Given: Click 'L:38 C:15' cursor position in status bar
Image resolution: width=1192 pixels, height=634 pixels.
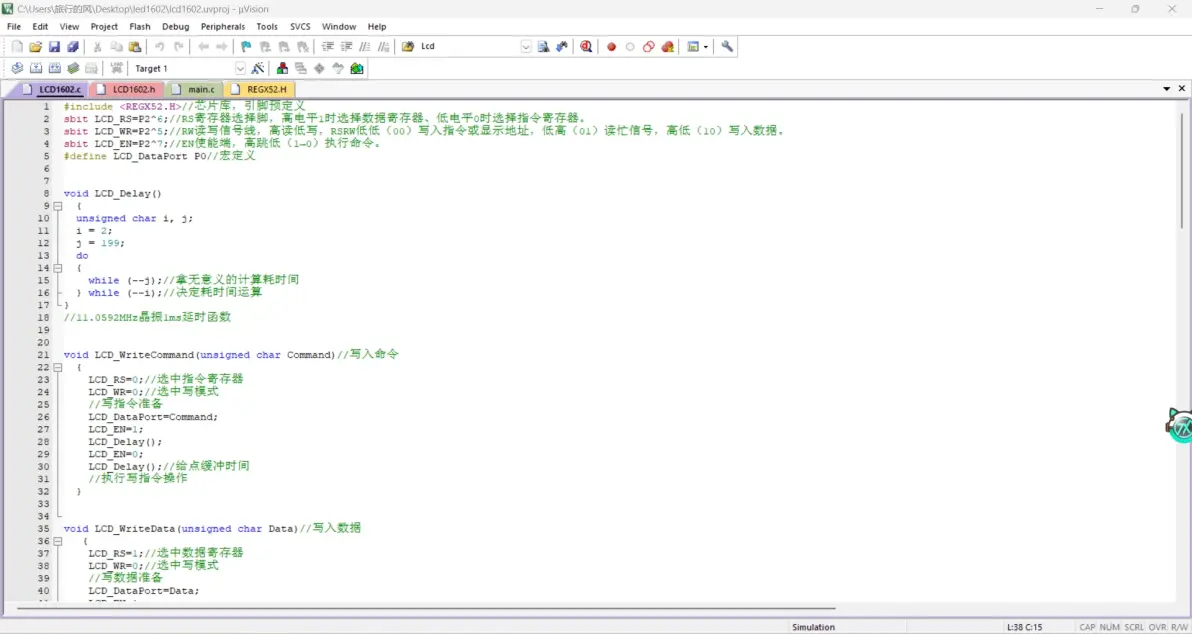Looking at the screenshot, I should (1026, 627).
